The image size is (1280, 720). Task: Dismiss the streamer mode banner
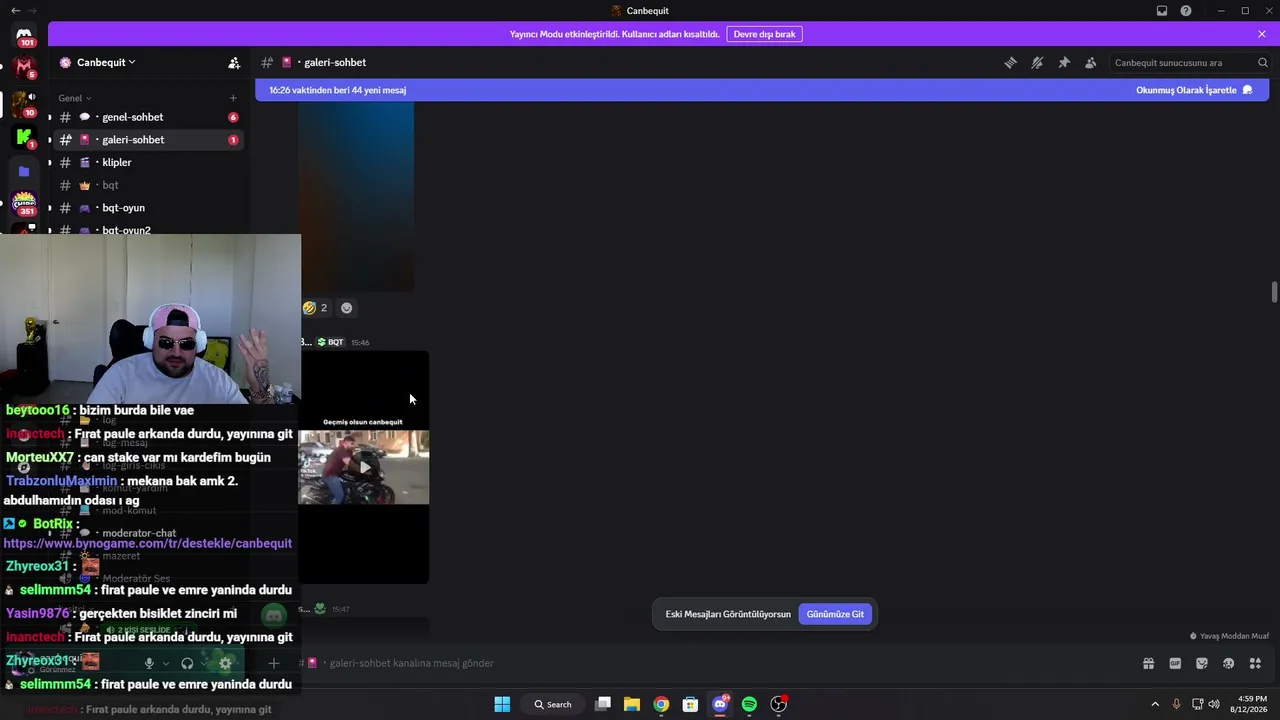1262,34
